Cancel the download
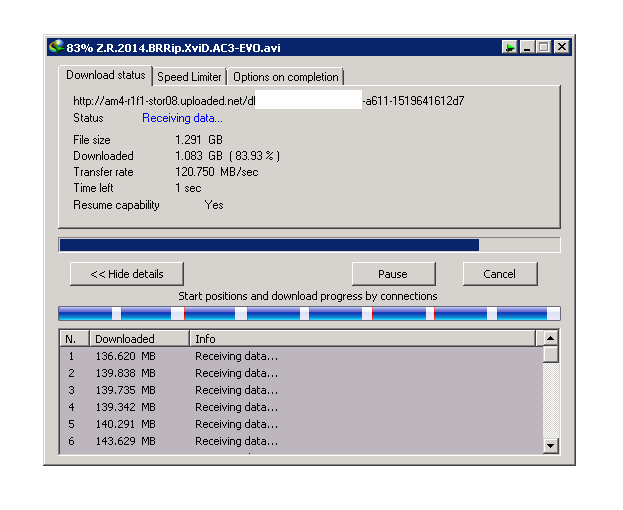 [x=500, y=274]
